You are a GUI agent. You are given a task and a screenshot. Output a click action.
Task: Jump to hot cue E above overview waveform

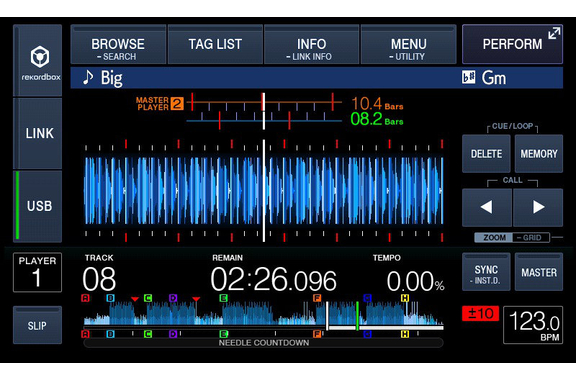(x=223, y=298)
